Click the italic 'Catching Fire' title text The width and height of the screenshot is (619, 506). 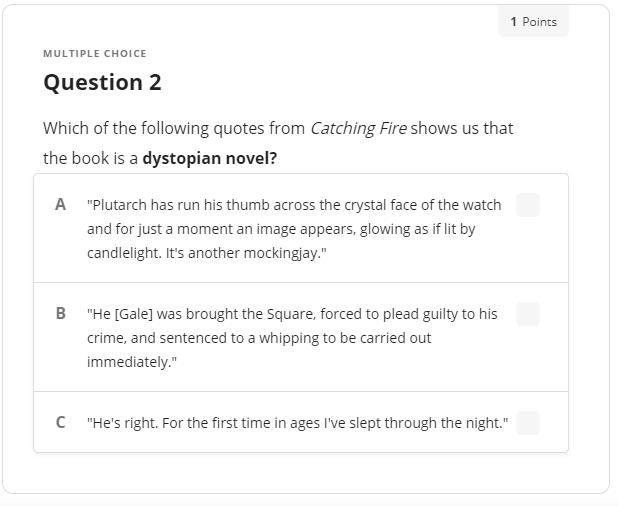358,128
